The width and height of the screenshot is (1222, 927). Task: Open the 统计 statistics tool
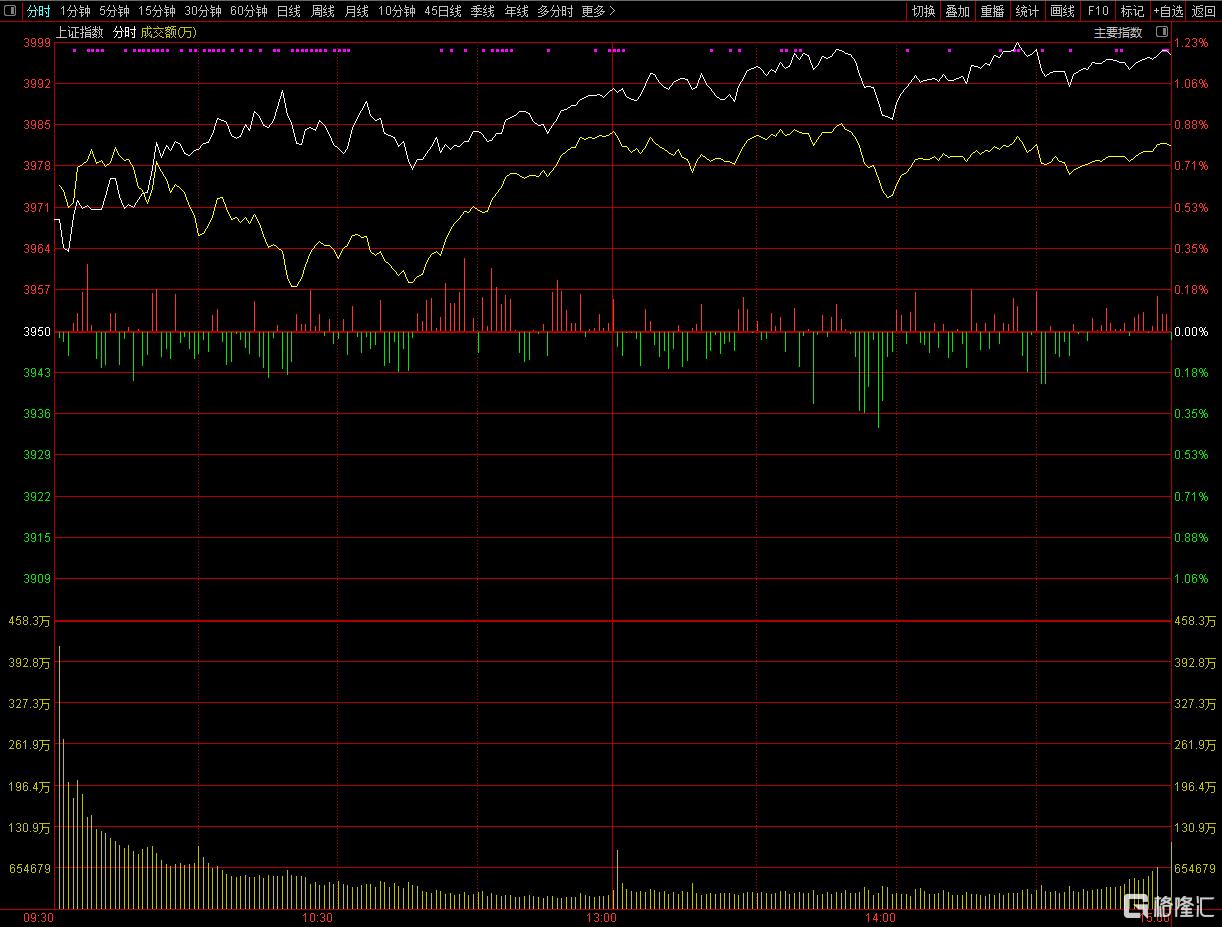[x=1027, y=11]
